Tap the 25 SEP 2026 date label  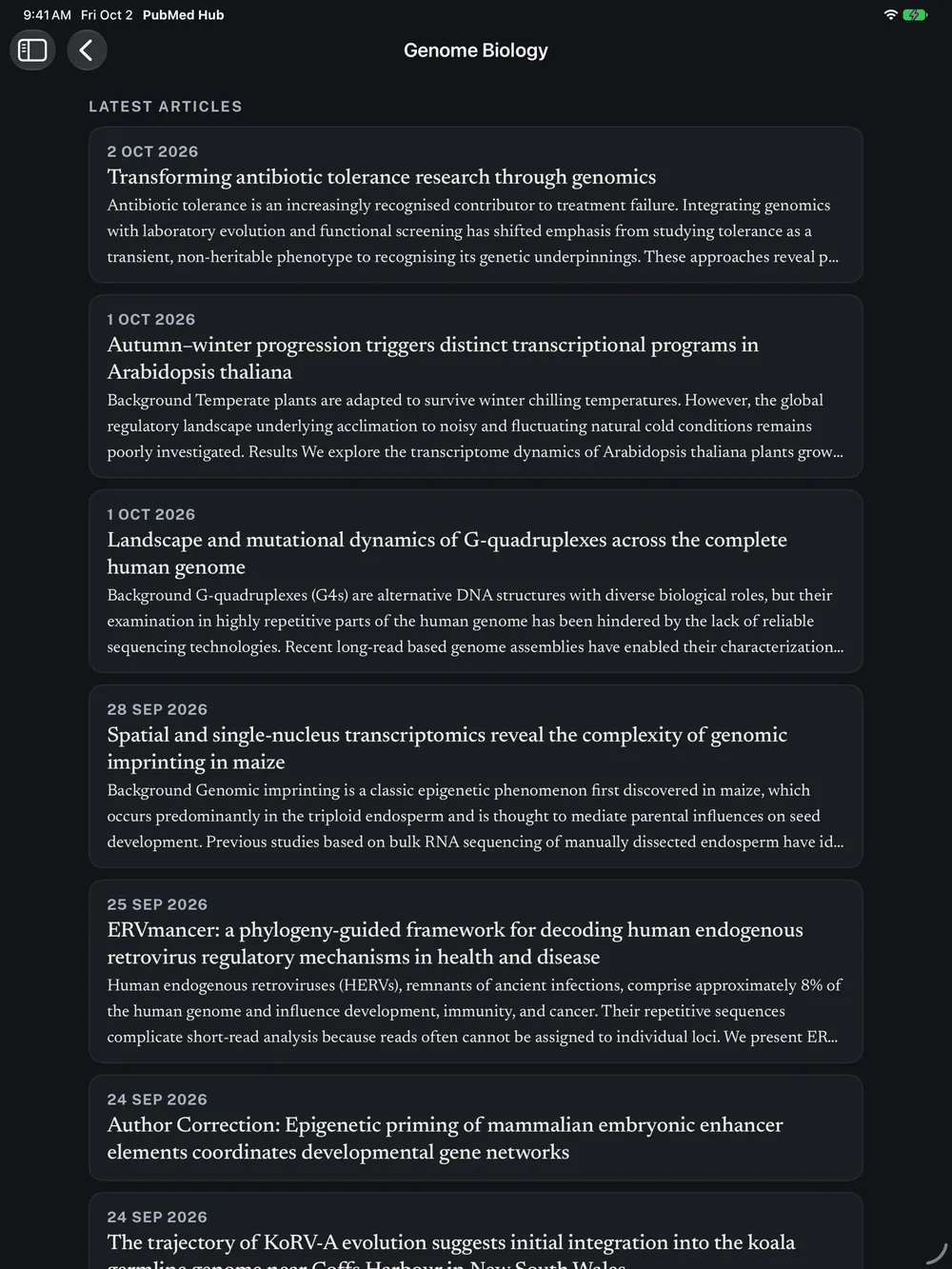[157, 904]
